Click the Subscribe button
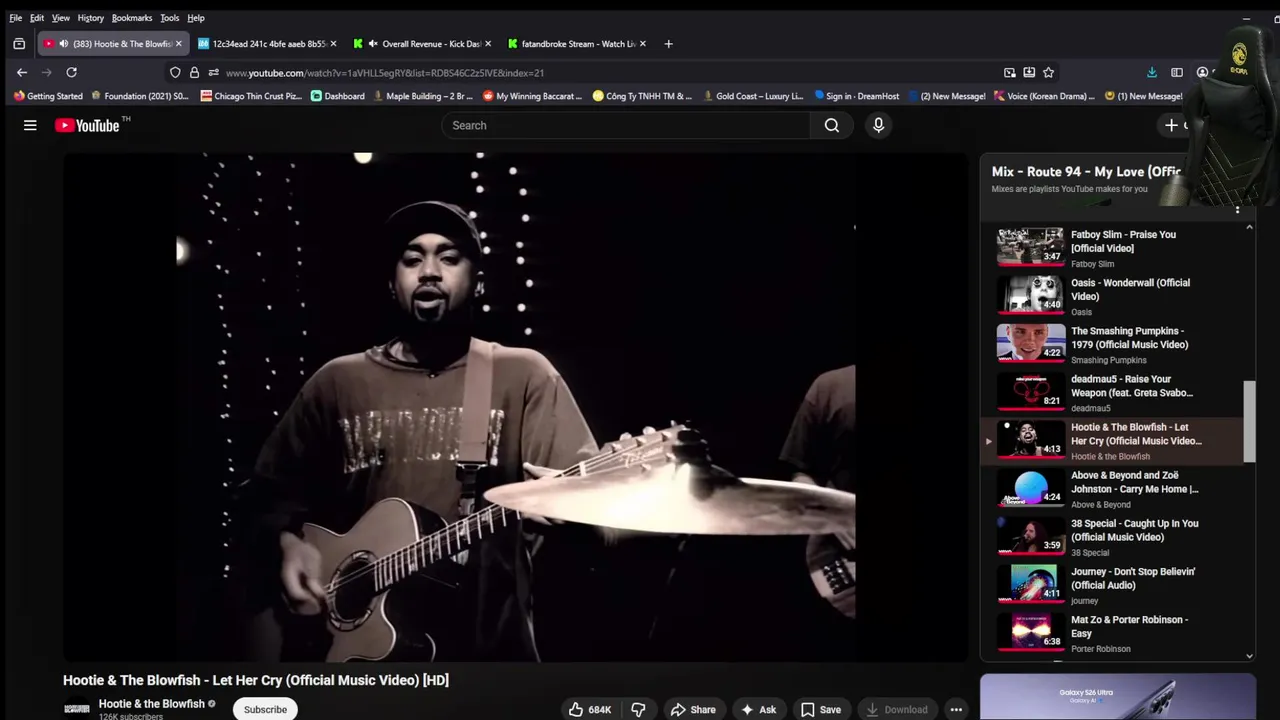The height and width of the screenshot is (720, 1280). pyautogui.click(x=265, y=709)
